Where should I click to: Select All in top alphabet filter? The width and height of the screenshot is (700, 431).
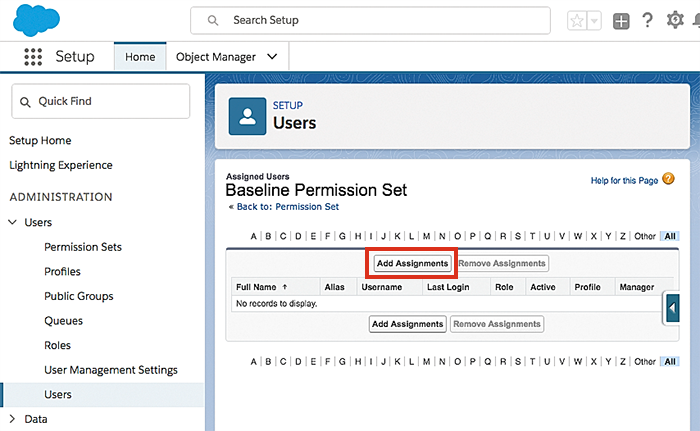pyautogui.click(x=670, y=236)
